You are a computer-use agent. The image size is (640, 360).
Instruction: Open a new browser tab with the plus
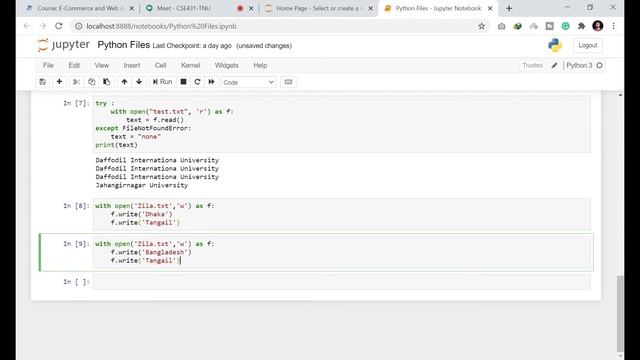click(x=509, y=8)
